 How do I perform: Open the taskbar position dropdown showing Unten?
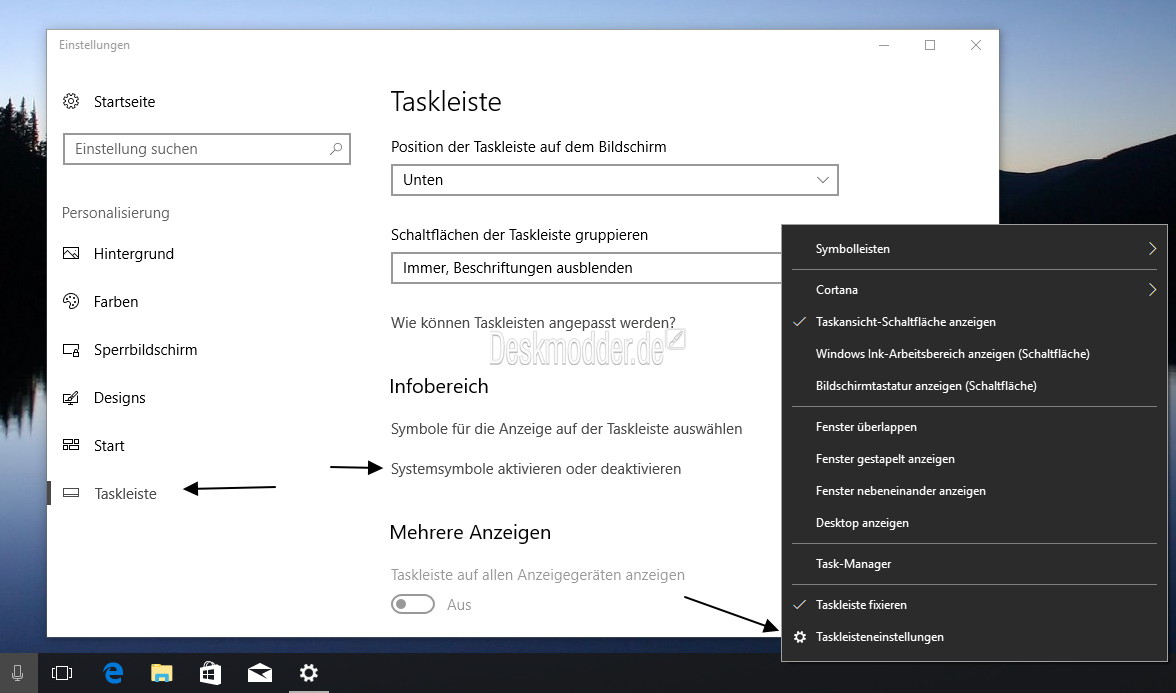click(x=614, y=180)
